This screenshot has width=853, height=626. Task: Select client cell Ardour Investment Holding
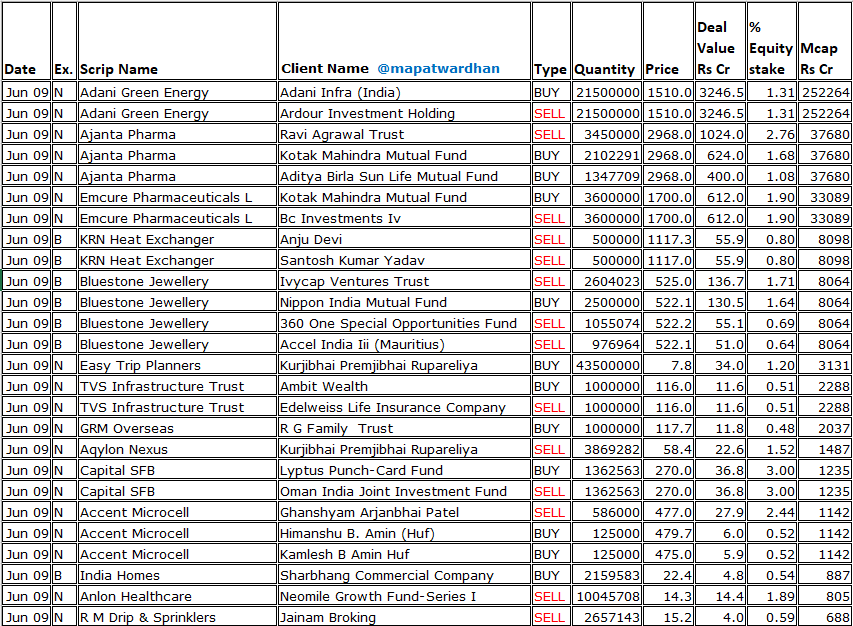404,113
